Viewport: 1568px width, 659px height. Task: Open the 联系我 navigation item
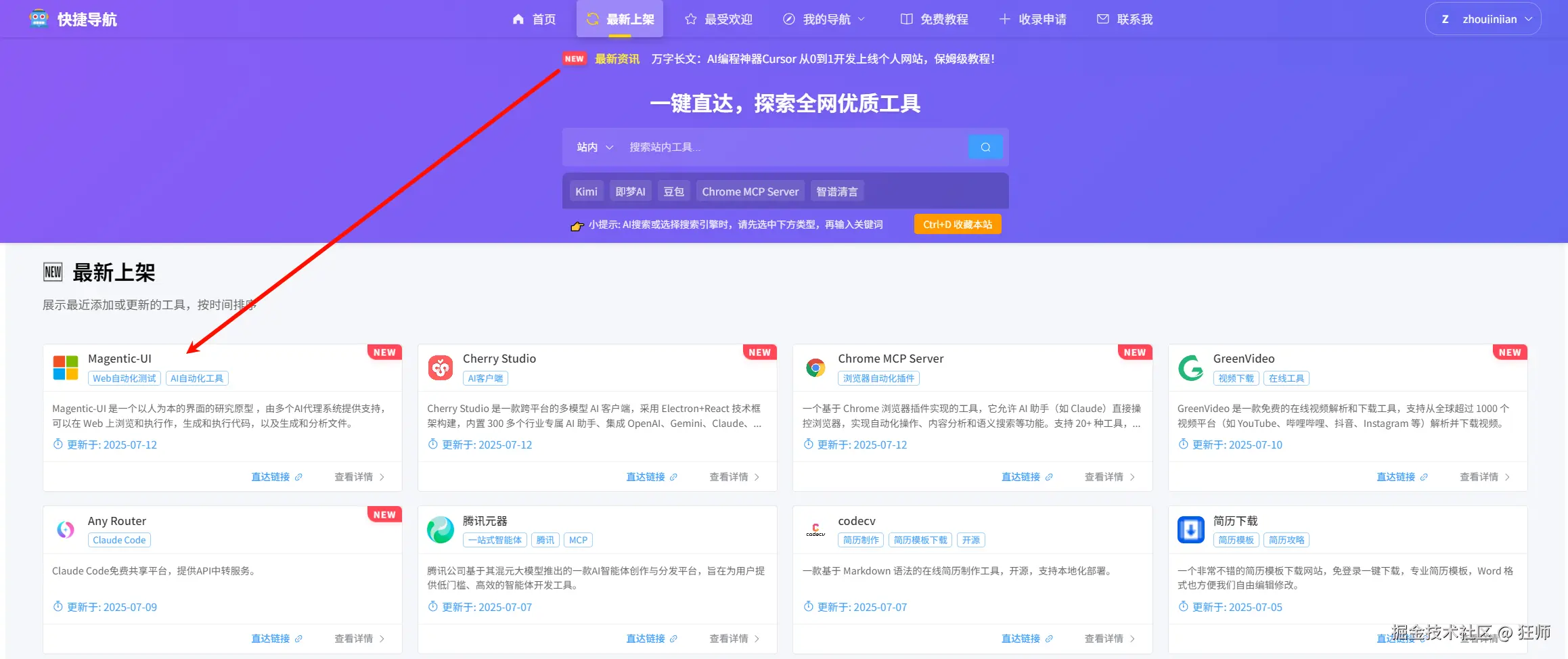pos(1125,19)
